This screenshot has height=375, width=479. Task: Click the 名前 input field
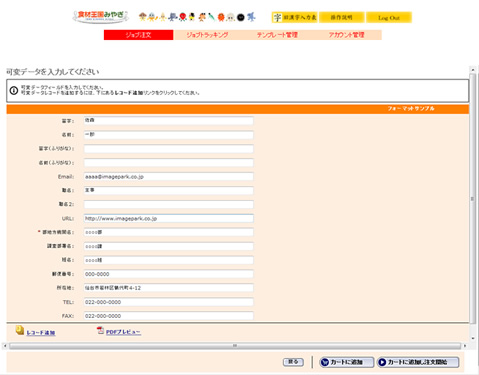[168, 135]
